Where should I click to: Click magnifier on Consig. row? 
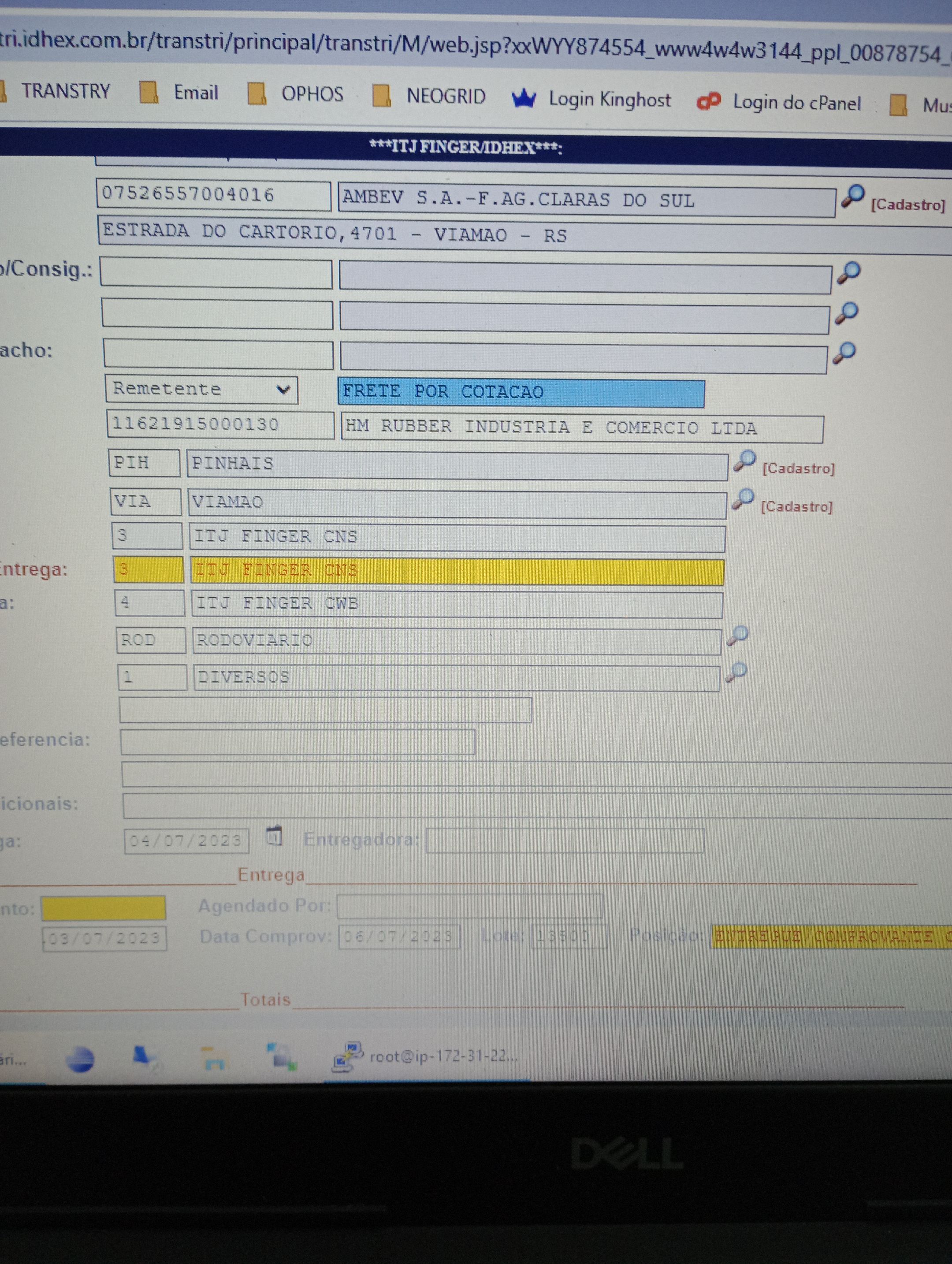coord(848,272)
